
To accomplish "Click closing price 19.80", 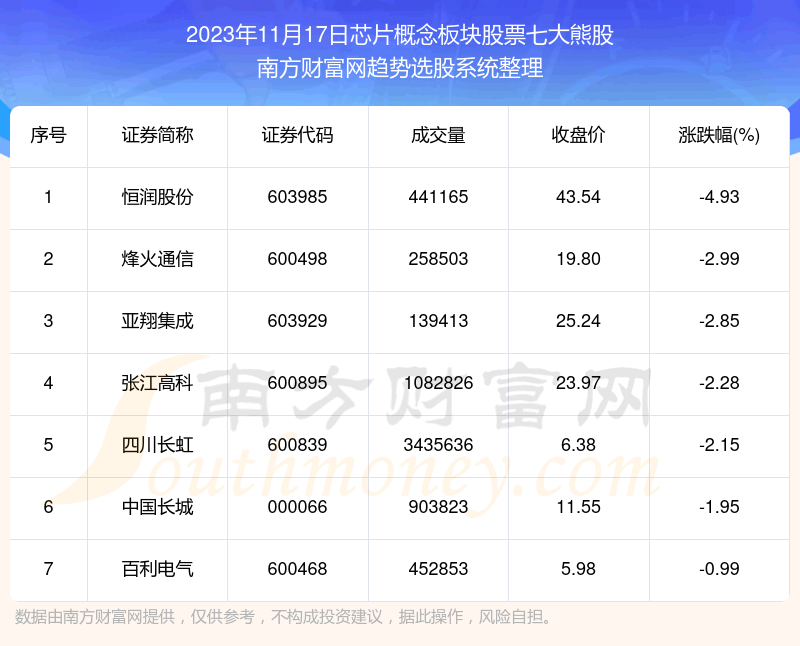I will [x=578, y=259].
